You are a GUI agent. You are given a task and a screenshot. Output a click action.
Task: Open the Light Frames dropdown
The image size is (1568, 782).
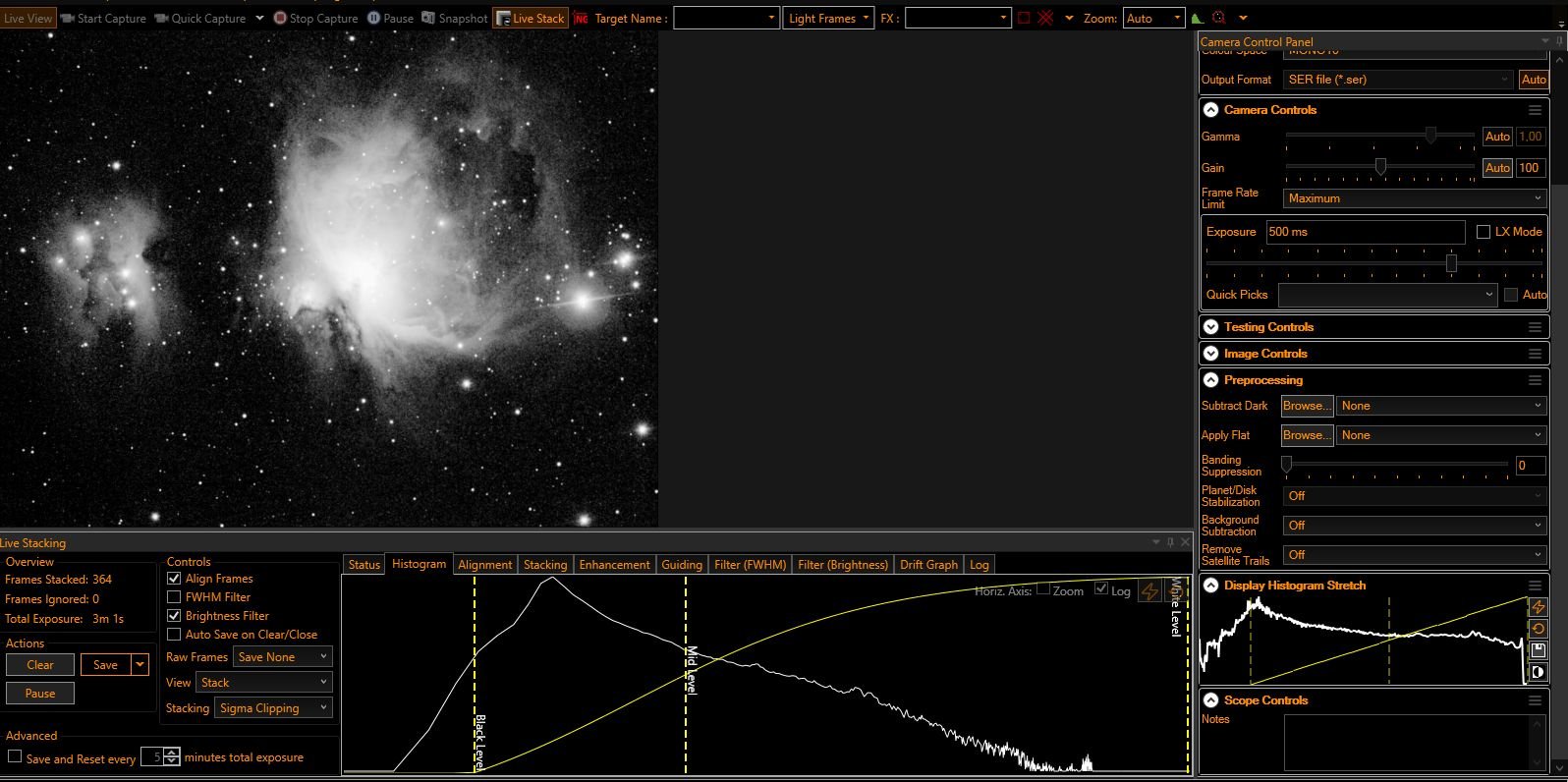click(828, 18)
